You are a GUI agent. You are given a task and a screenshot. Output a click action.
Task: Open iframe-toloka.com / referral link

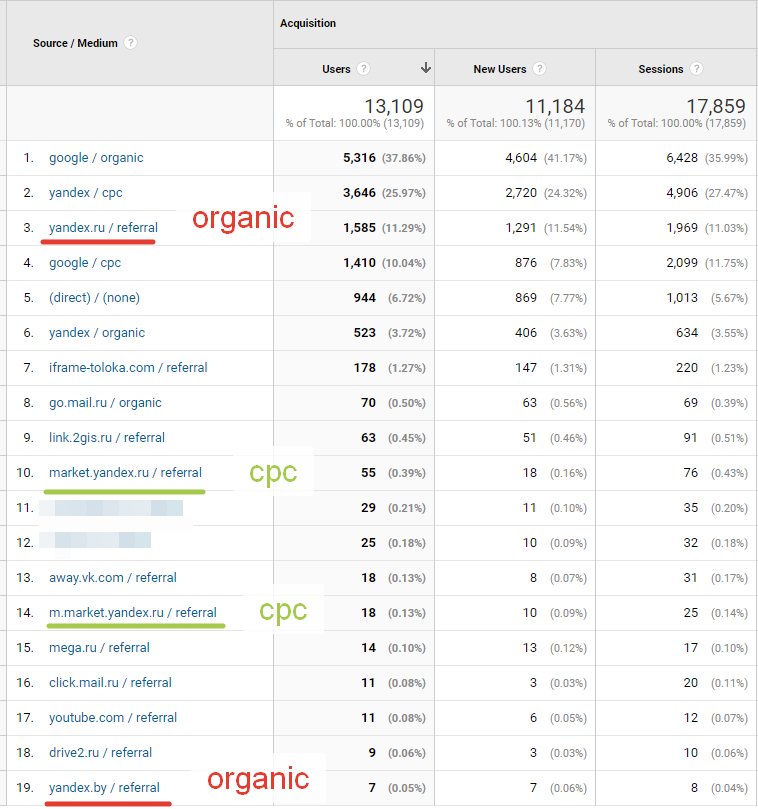128,367
